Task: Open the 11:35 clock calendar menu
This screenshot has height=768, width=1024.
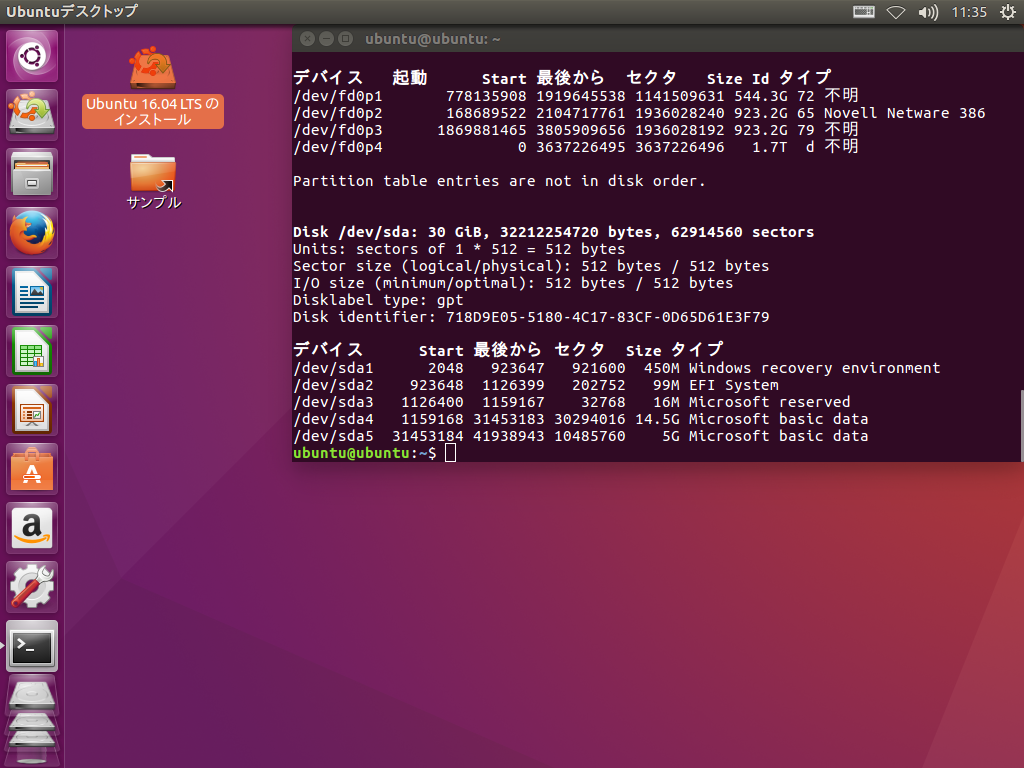Action: pos(968,12)
